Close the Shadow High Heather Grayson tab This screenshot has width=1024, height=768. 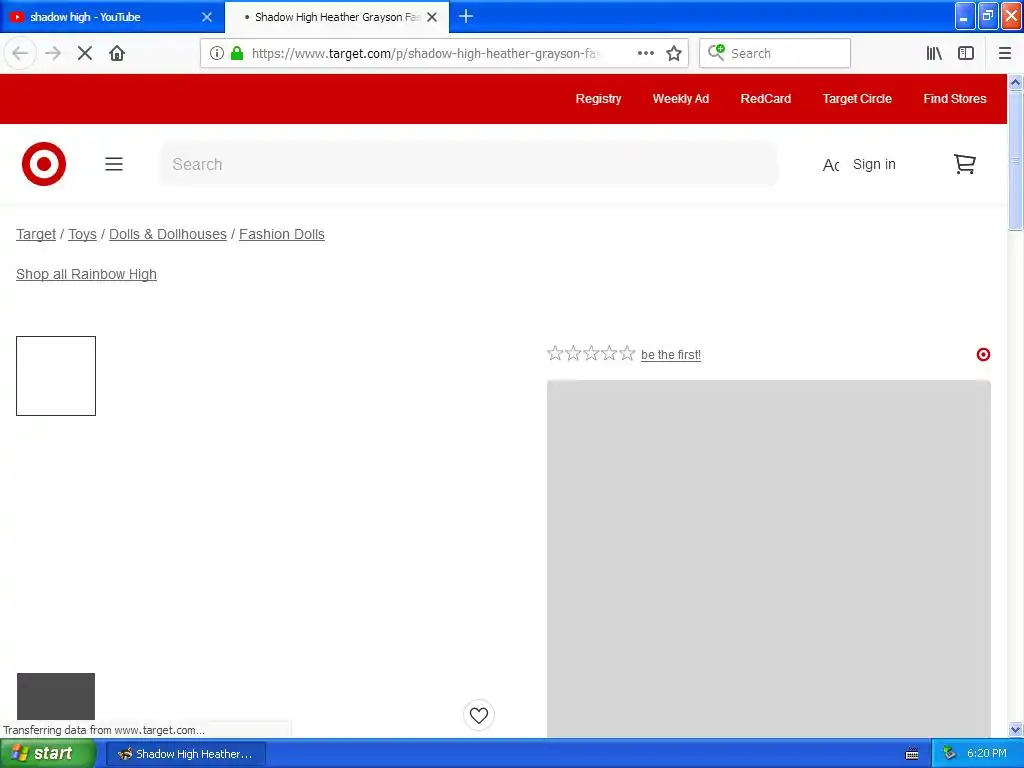click(x=432, y=17)
